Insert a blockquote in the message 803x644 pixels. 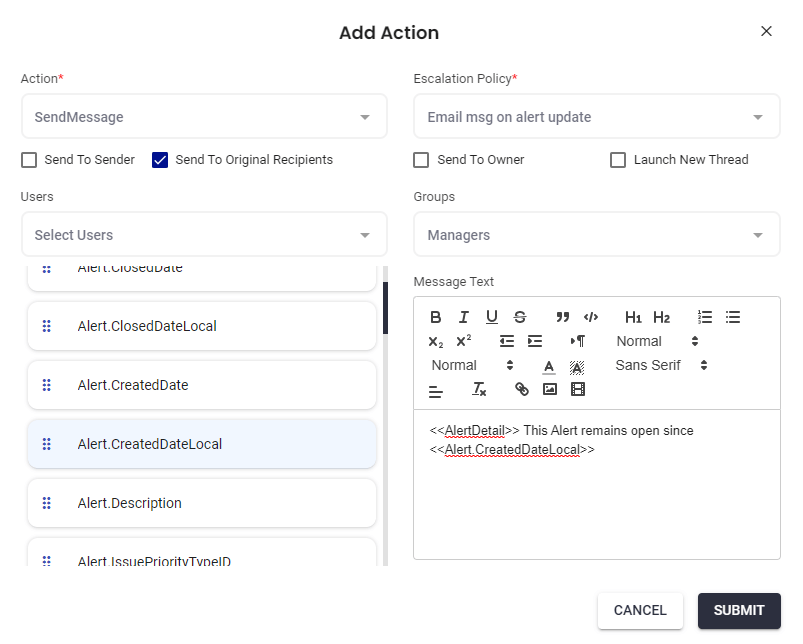point(563,317)
